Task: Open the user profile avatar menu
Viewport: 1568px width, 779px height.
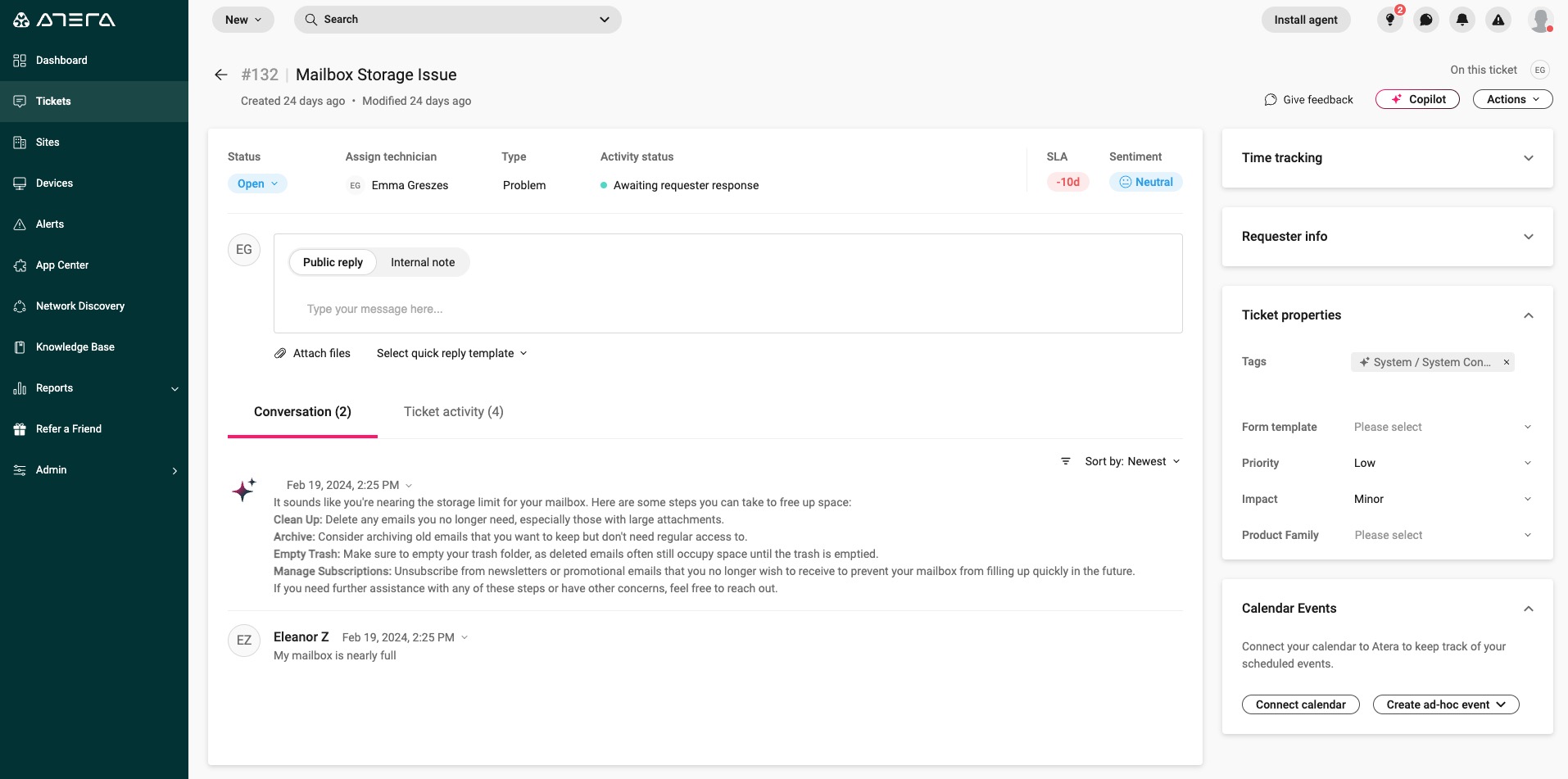Action: [1540, 20]
